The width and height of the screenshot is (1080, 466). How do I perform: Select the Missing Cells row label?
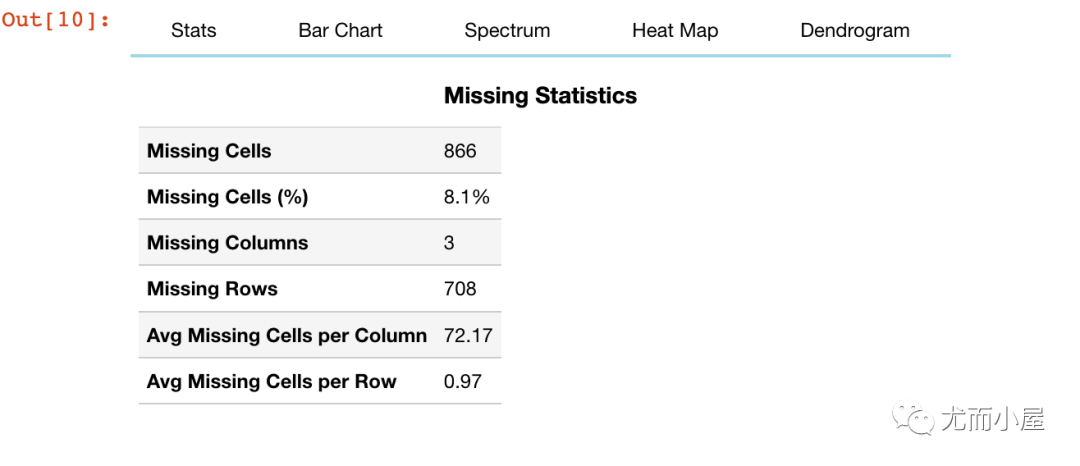209,151
